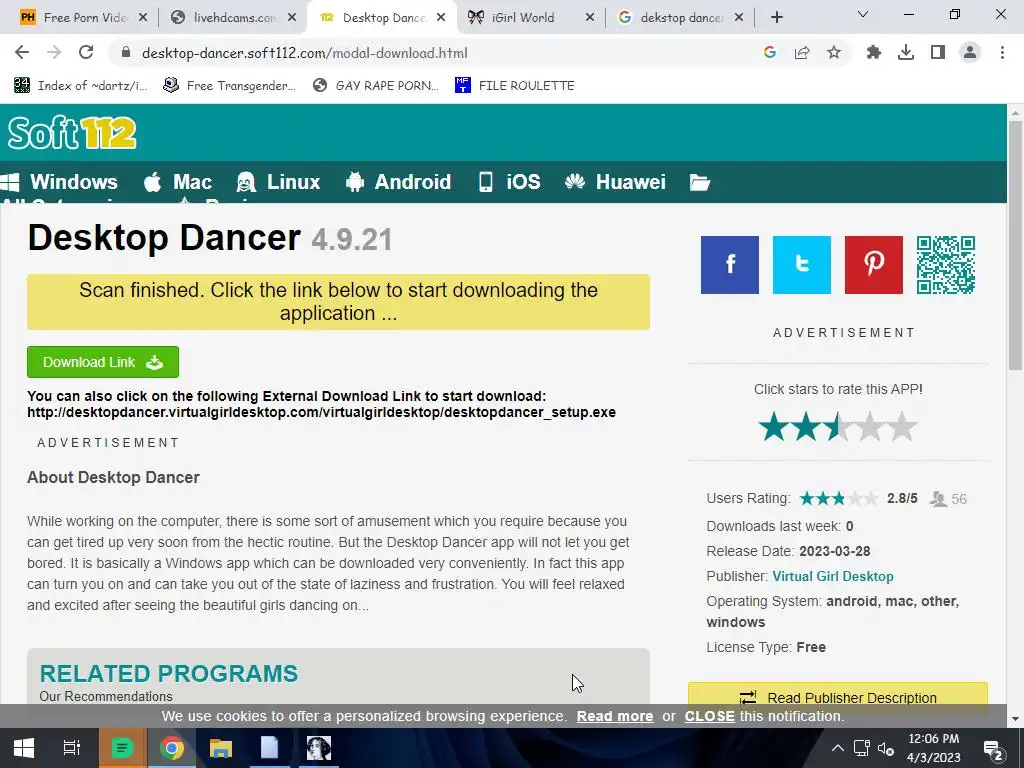Screen dimensions: 1024x768
Task: Bookmark this page with the star icon
Action: (834, 53)
